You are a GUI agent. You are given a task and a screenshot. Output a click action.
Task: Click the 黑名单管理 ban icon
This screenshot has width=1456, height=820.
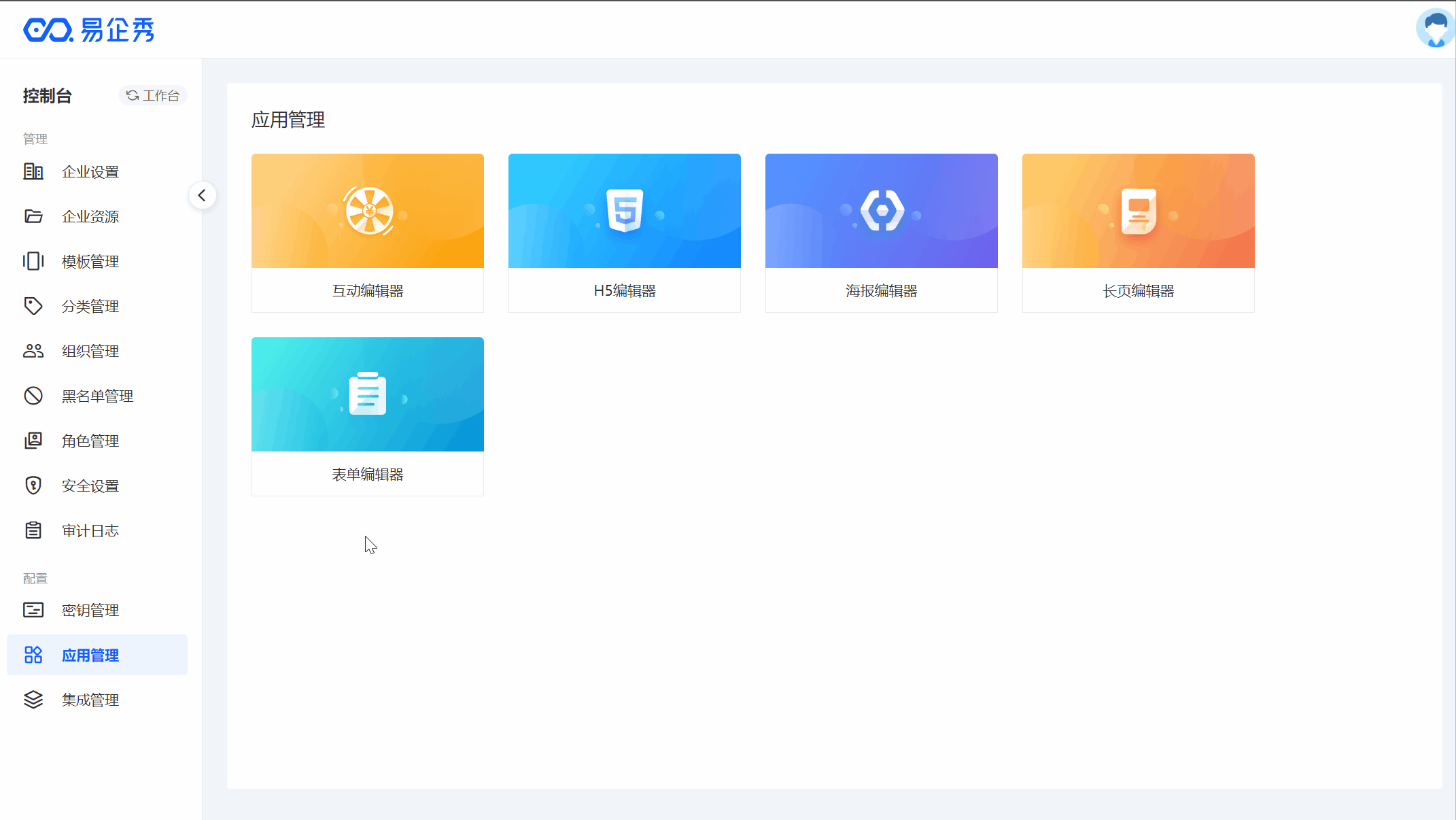pyautogui.click(x=33, y=396)
